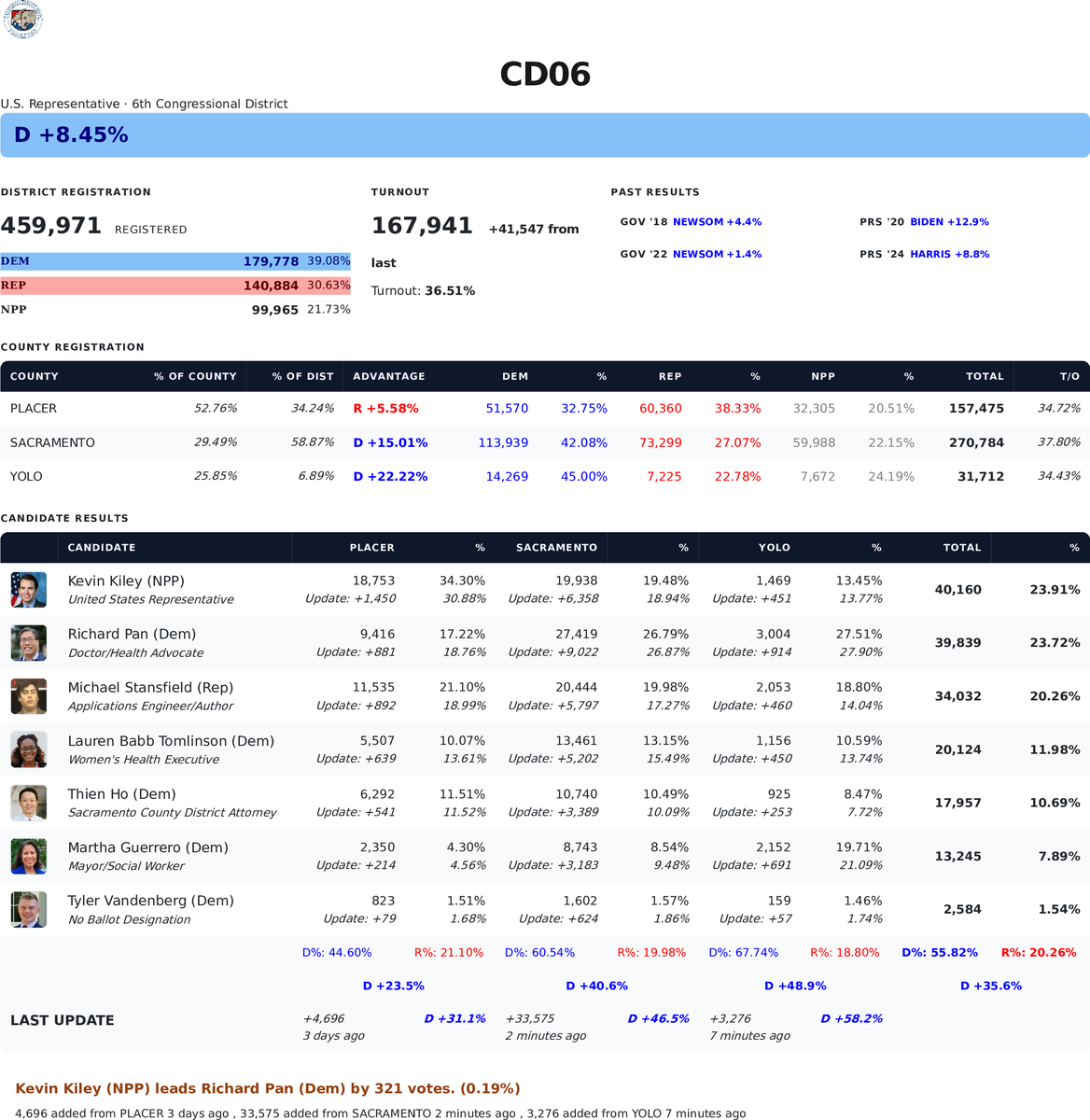Click the Martha Guerrero (Dem) name
Viewport: 1090px width, 1120px height.
(x=147, y=847)
